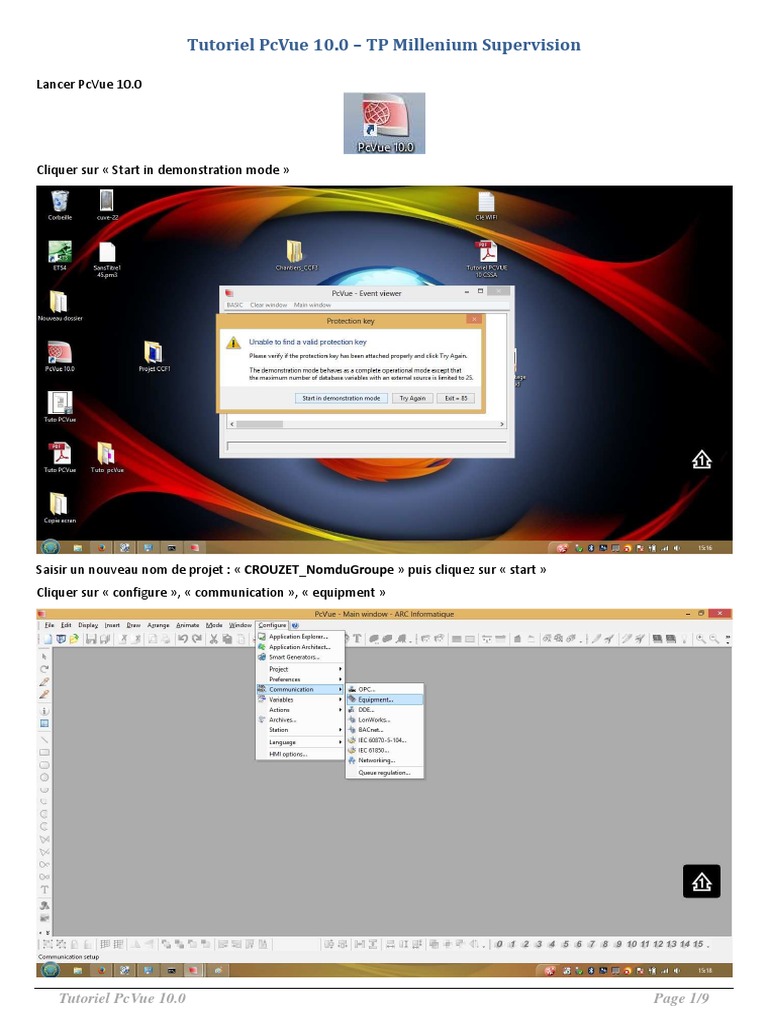This screenshot has width=768, height=1024.
Task: Open the Animate menu in PcVue
Action: click(187, 625)
